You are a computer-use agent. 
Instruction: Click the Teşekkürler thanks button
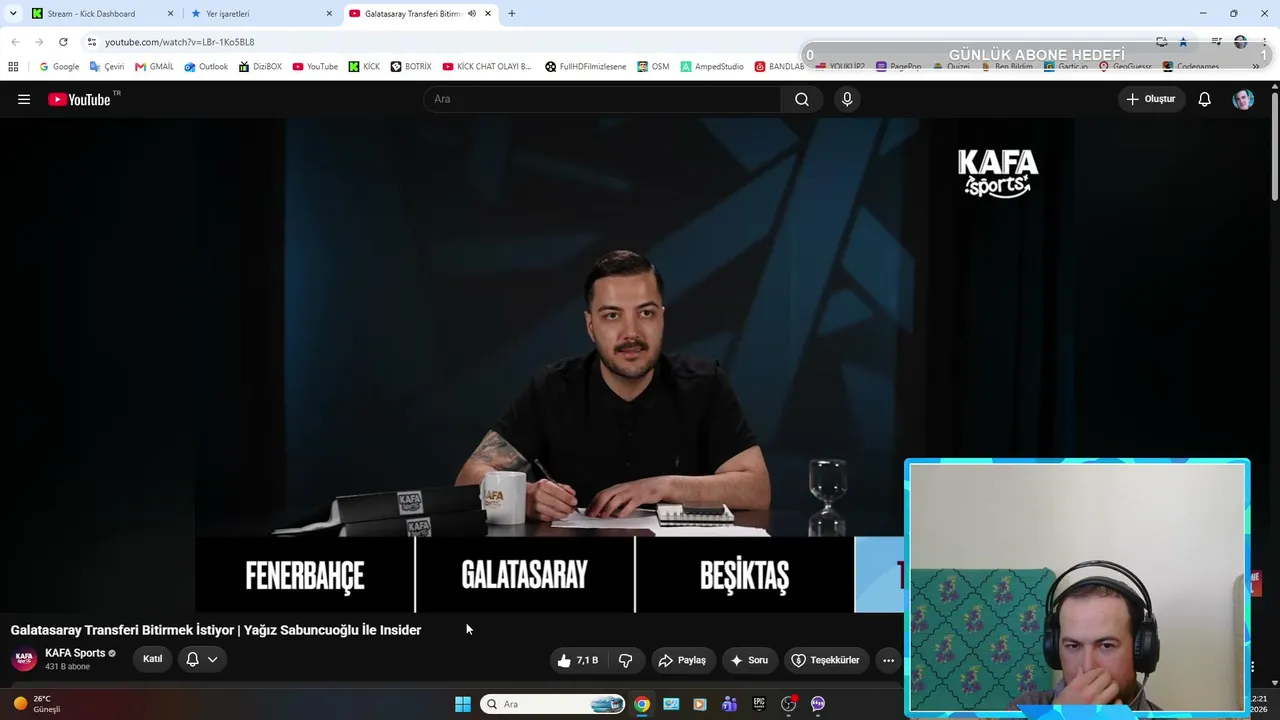pos(825,660)
